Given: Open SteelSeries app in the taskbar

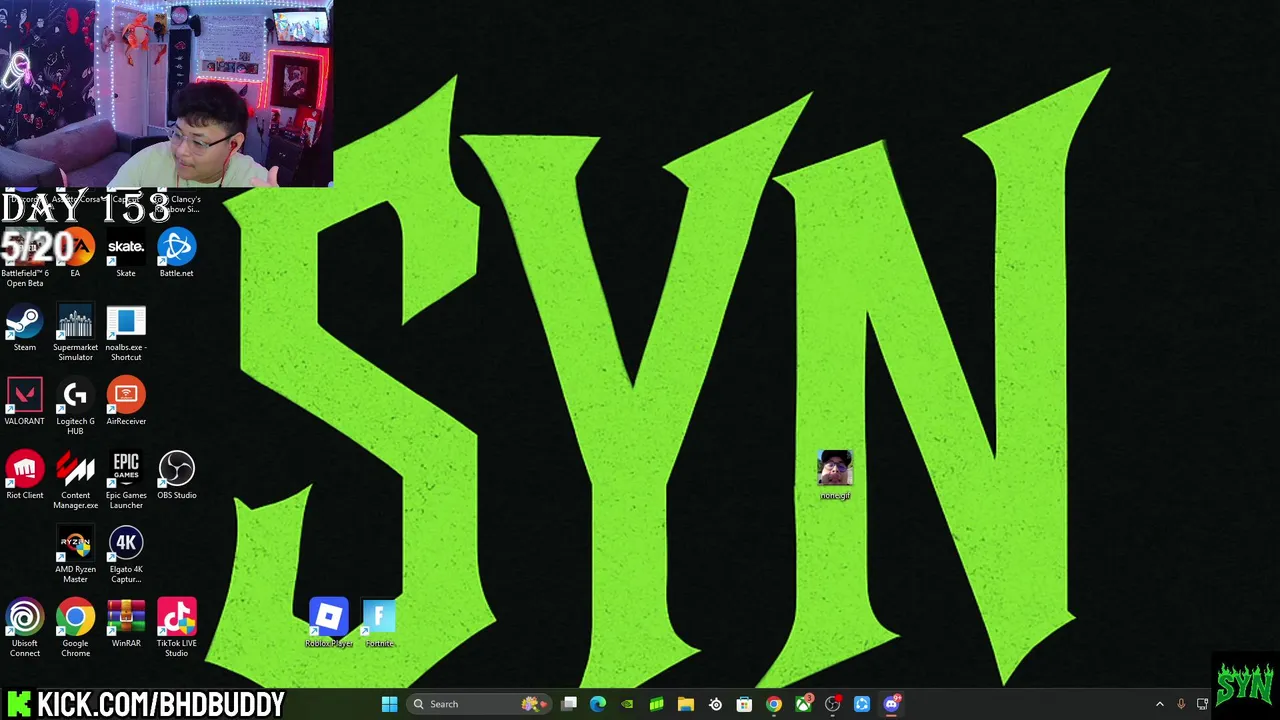Looking at the screenshot, I should pos(715,704).
